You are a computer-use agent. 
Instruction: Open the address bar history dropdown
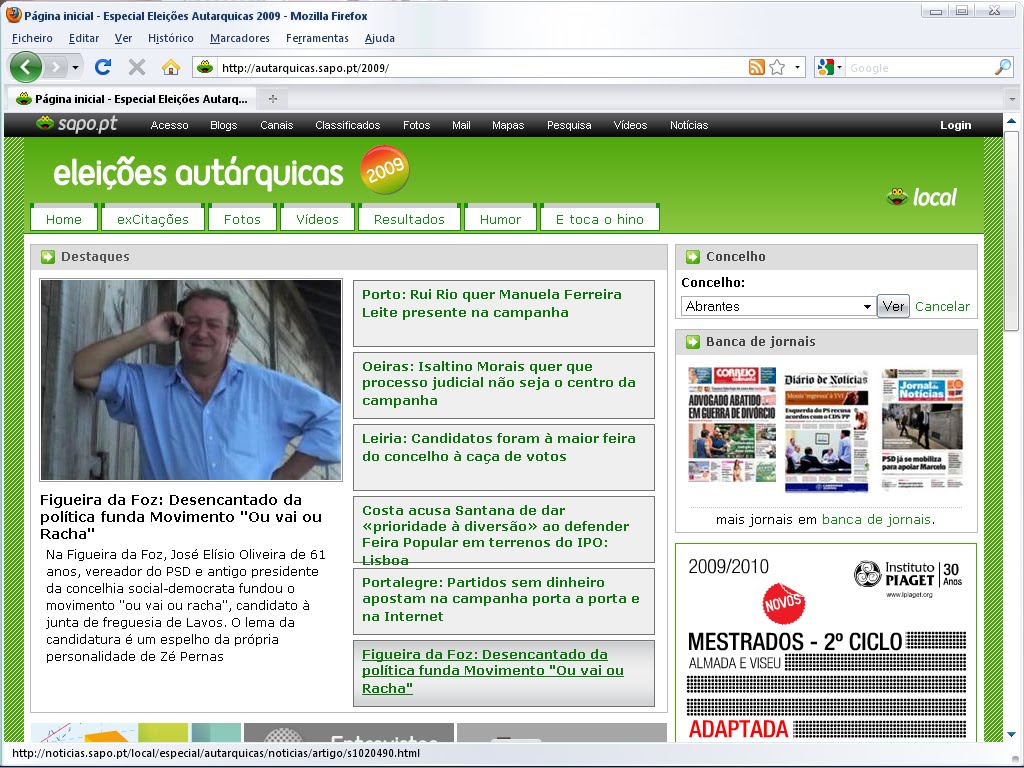[797, 67]
